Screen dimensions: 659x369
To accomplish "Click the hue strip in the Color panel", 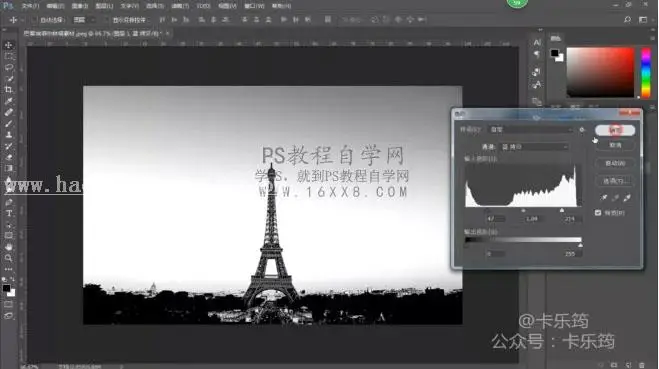I will tap(646, 73).
